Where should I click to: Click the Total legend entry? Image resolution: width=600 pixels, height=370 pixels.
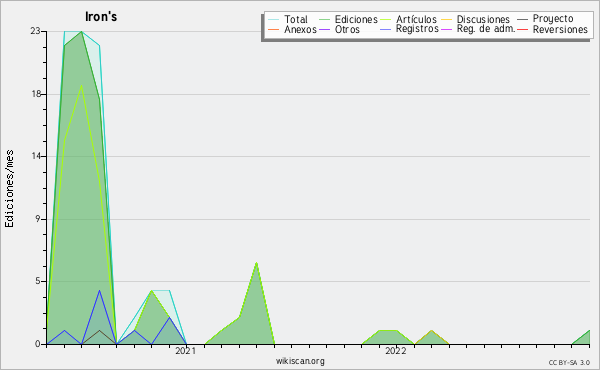(295, 19)
